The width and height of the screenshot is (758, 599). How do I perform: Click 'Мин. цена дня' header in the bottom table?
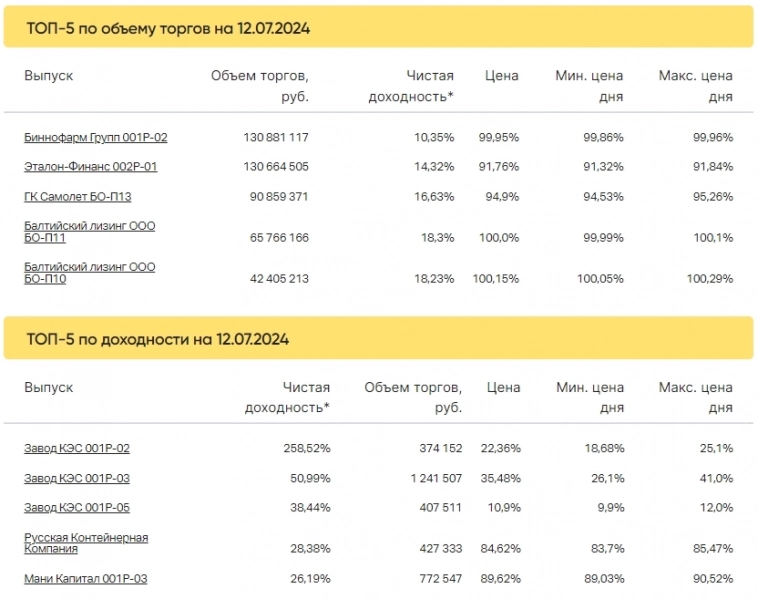[590, 397]
